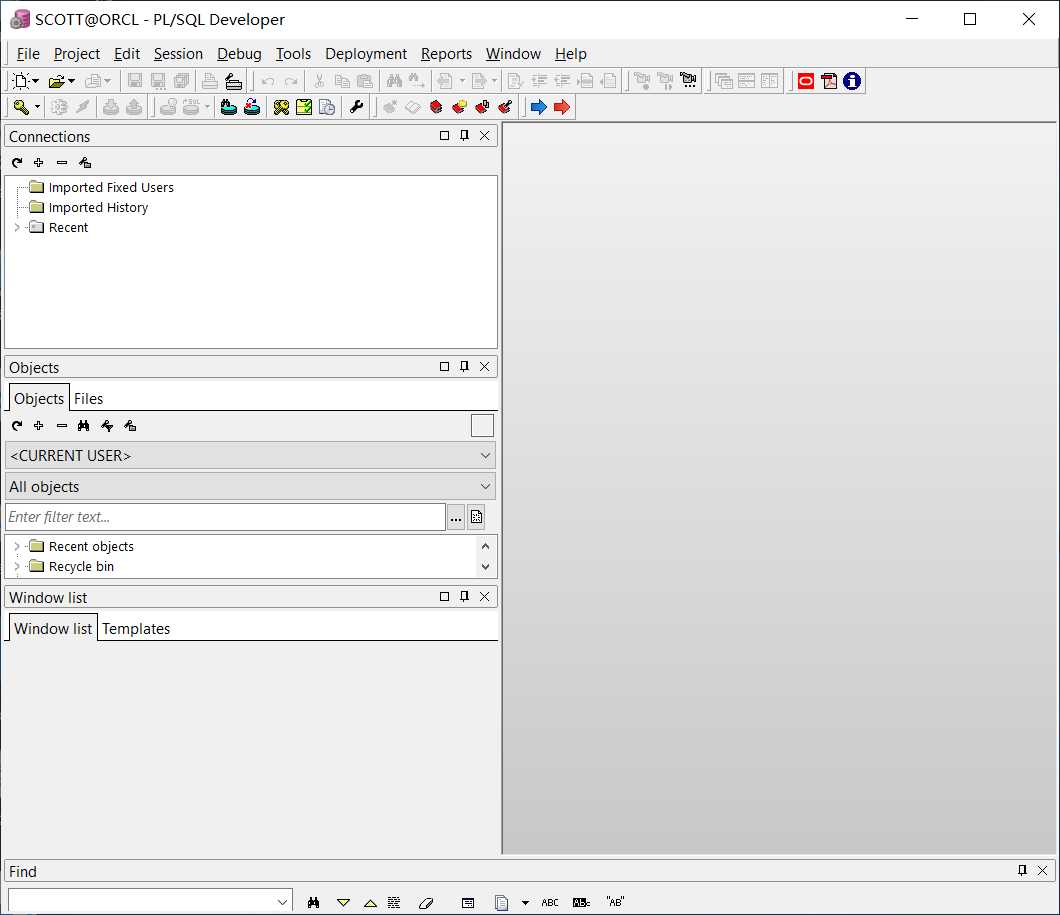
Task: Expand the Recent connections folder
Action: pyautogui.click(x=17, y=228)
